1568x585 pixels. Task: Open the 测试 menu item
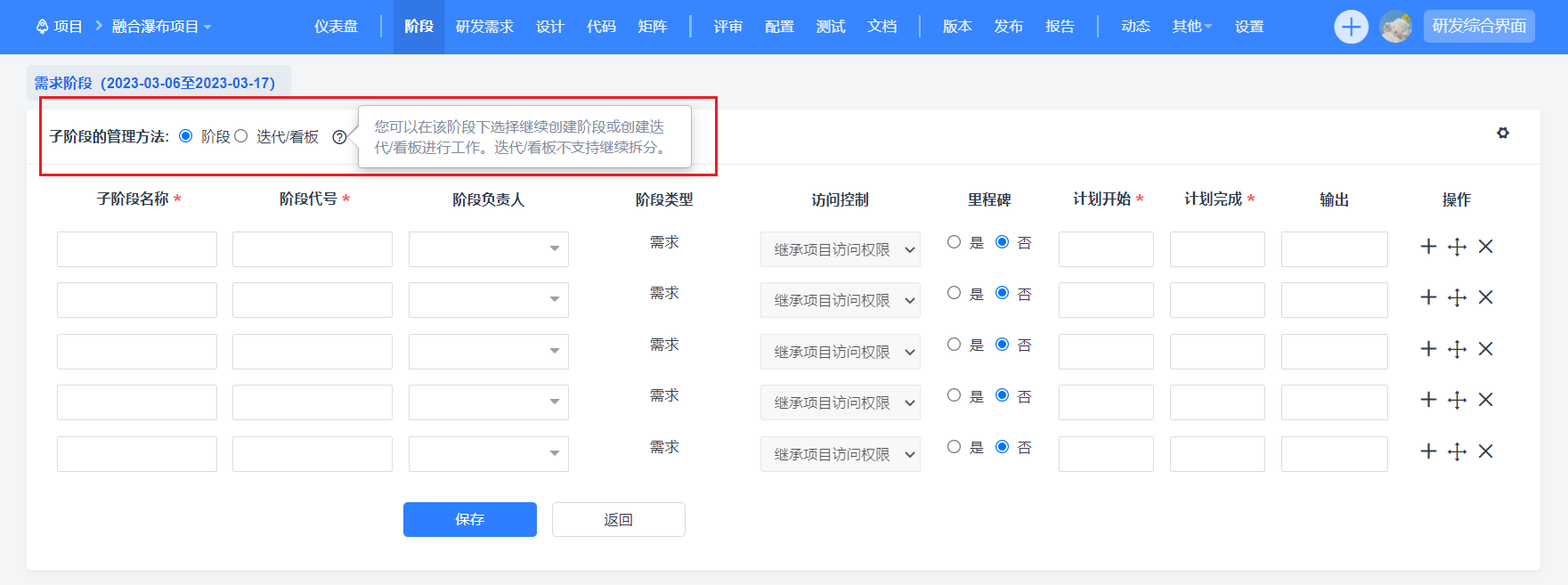pos(830,27)
